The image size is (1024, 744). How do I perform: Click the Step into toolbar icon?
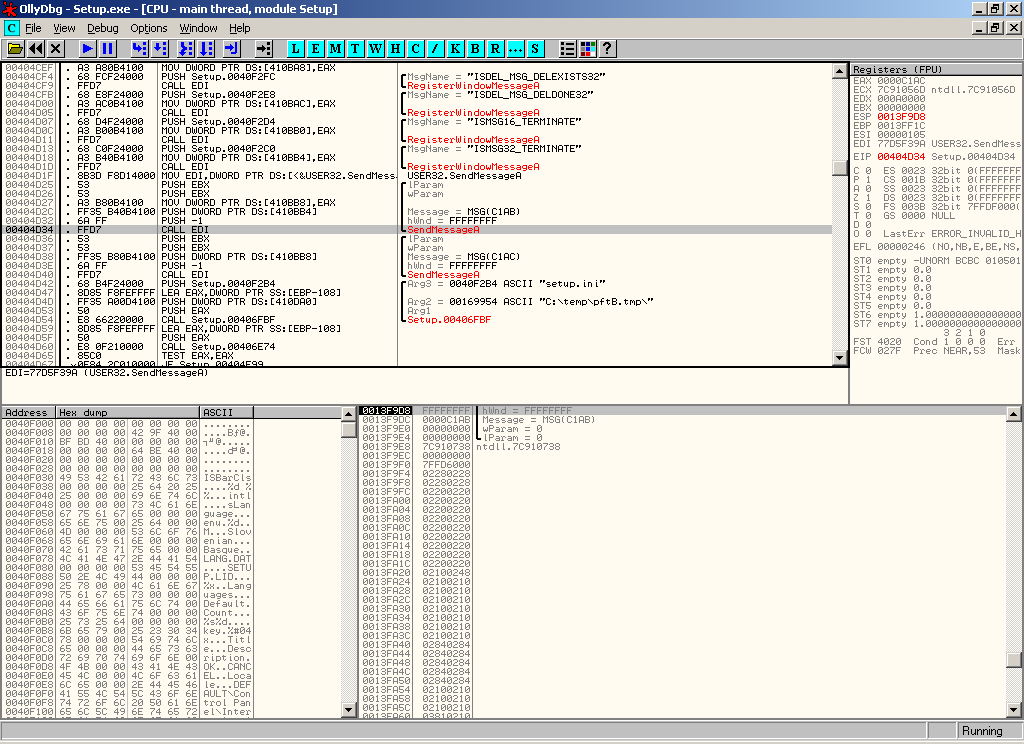pyautogui.click(x=139, y=49)
